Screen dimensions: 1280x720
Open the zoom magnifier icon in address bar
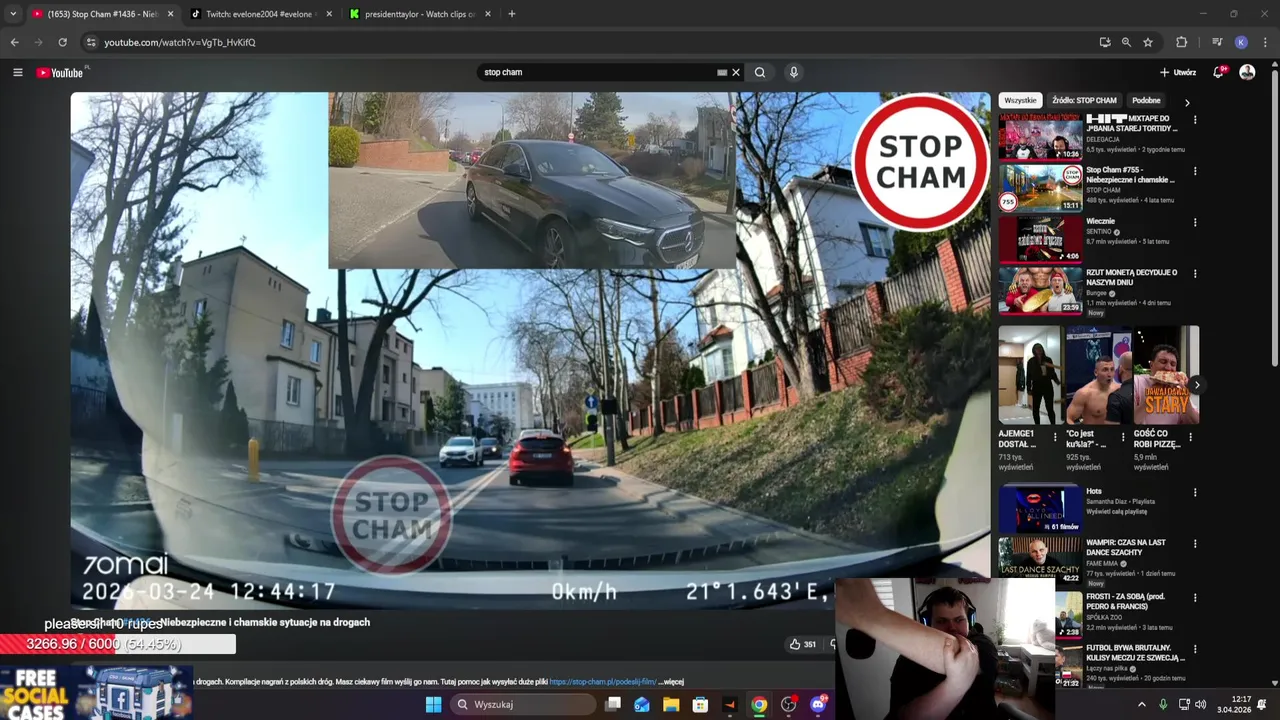click(1126, 42)
